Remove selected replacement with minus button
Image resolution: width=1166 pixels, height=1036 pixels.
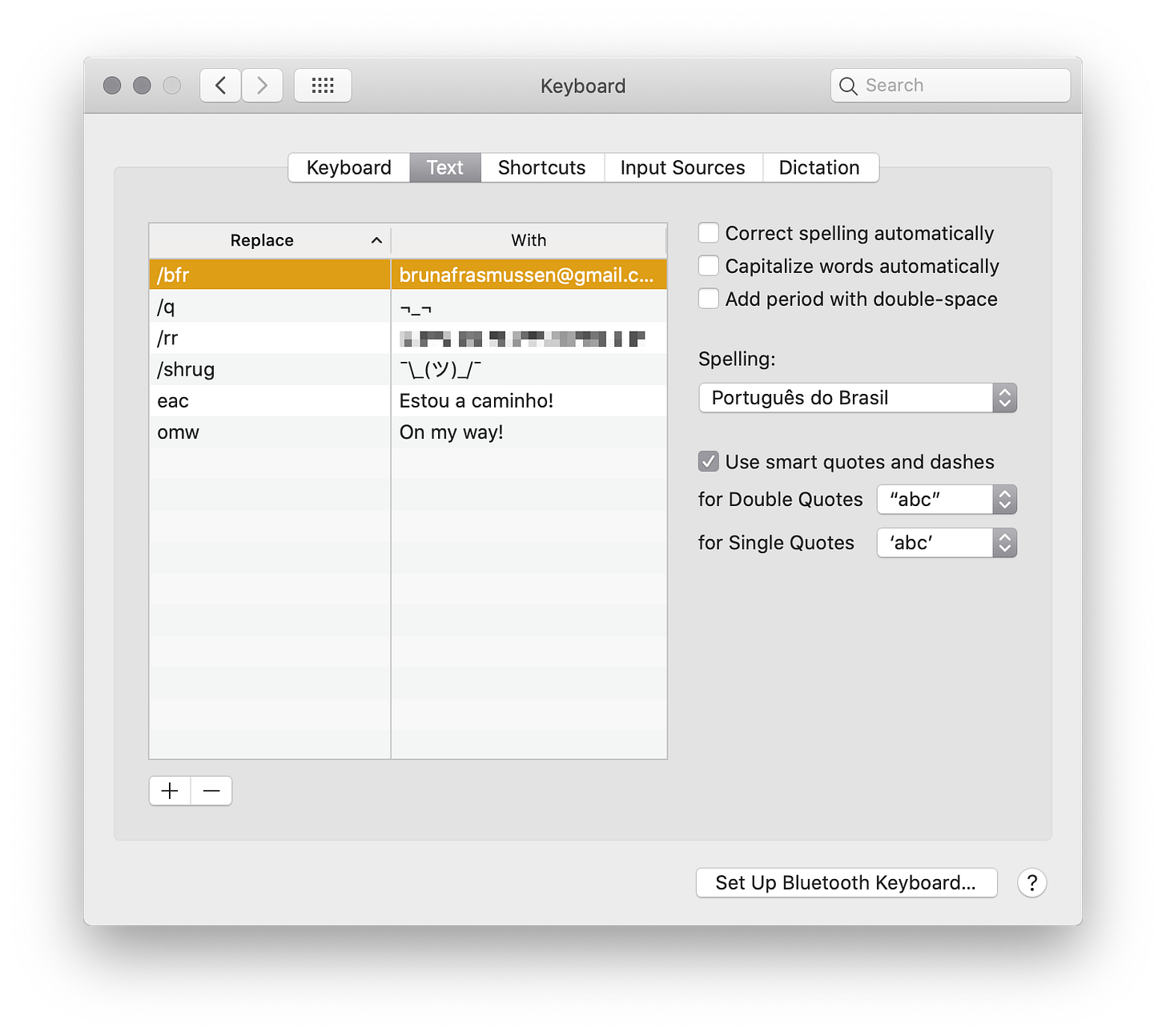[211, 791]
